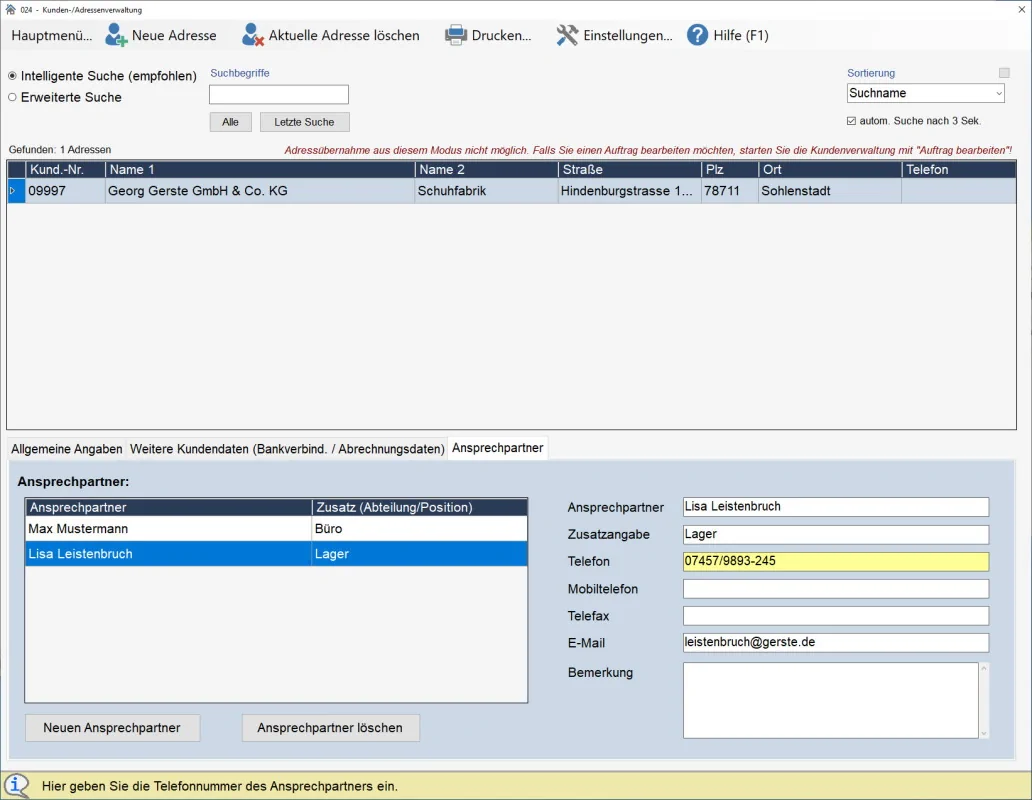The image size is (1032, 800).
Task: Open the Hauptmenü menu
Action: pyautogui.click(x=51, y=35)
